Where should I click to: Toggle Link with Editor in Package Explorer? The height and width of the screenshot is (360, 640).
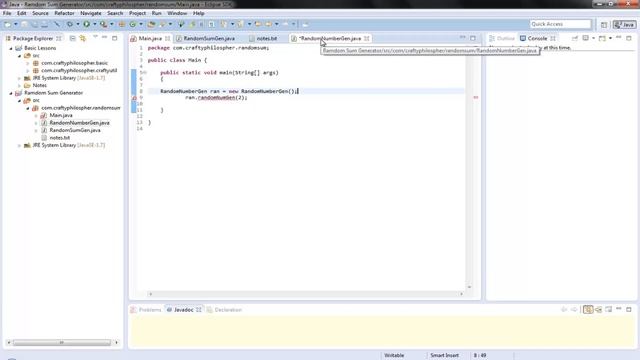pos(83,38)
